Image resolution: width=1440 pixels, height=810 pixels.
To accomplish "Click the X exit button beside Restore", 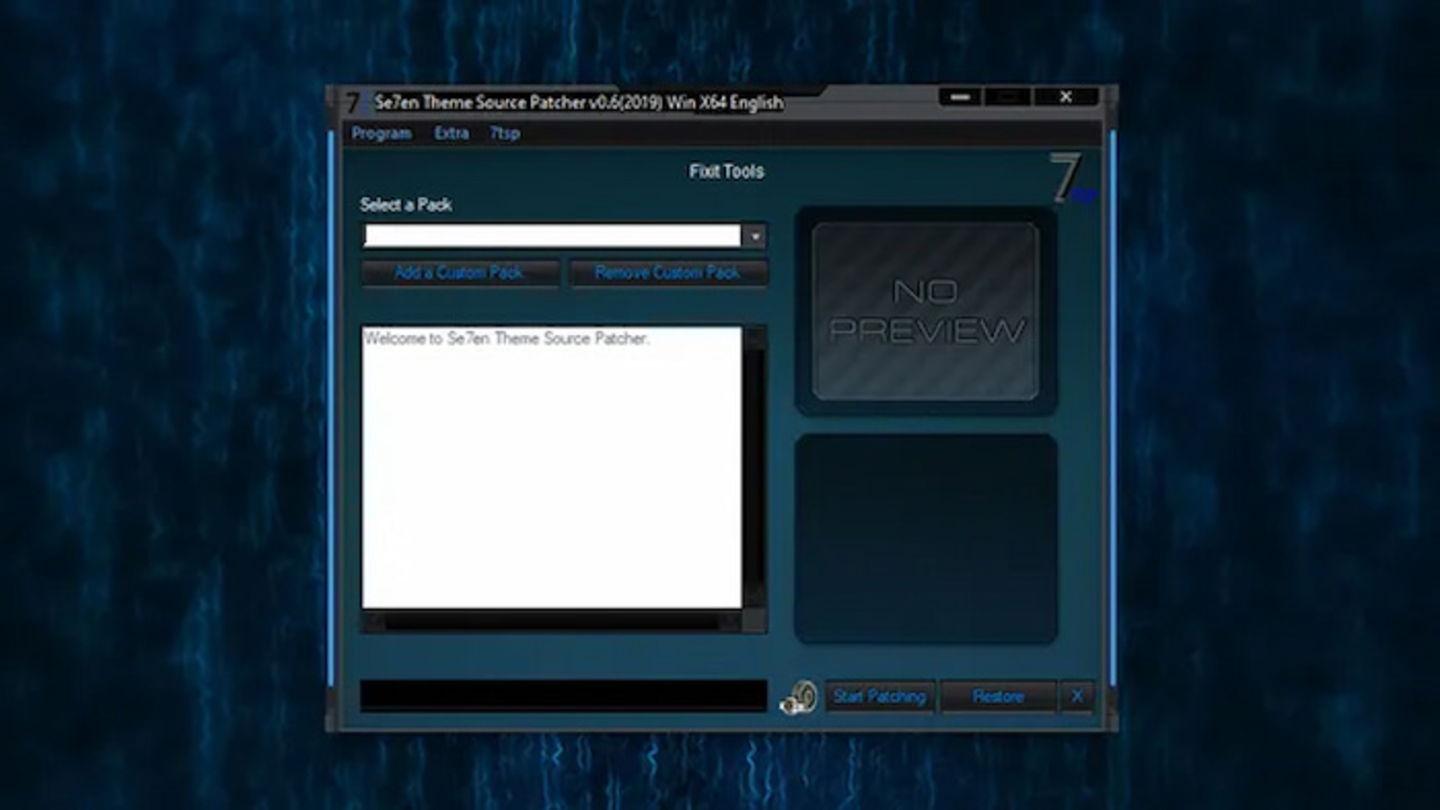I will point(1077,696).
